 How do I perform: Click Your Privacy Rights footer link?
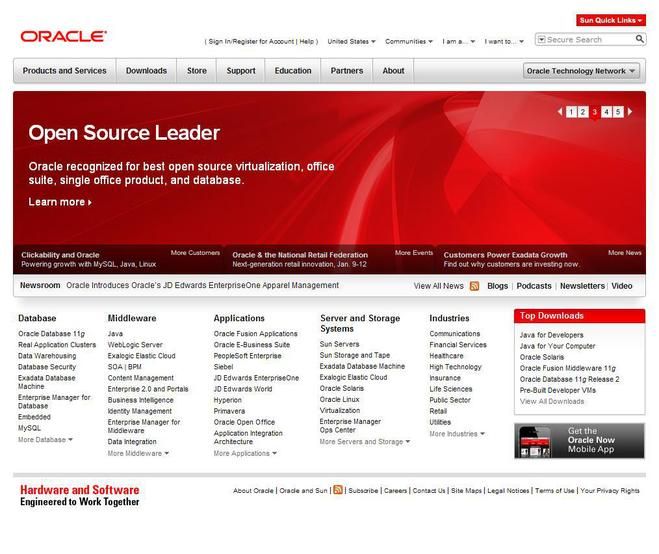pyautogui.click(x=610, y=491)
